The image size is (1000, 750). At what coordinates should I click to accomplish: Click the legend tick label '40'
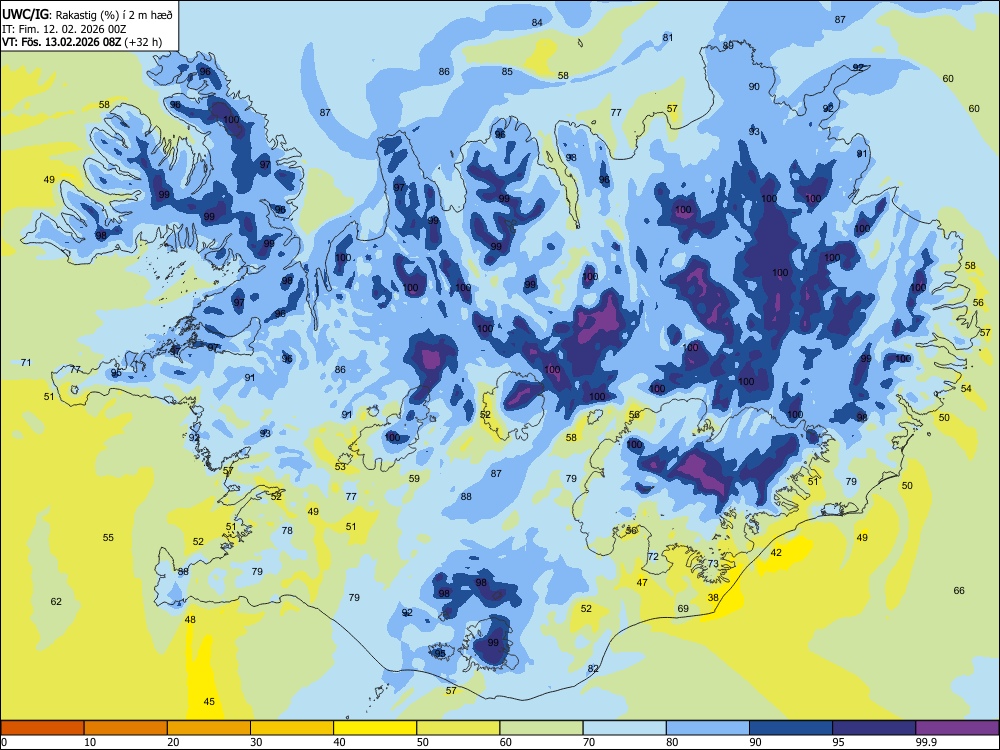(x=339, y=742)
